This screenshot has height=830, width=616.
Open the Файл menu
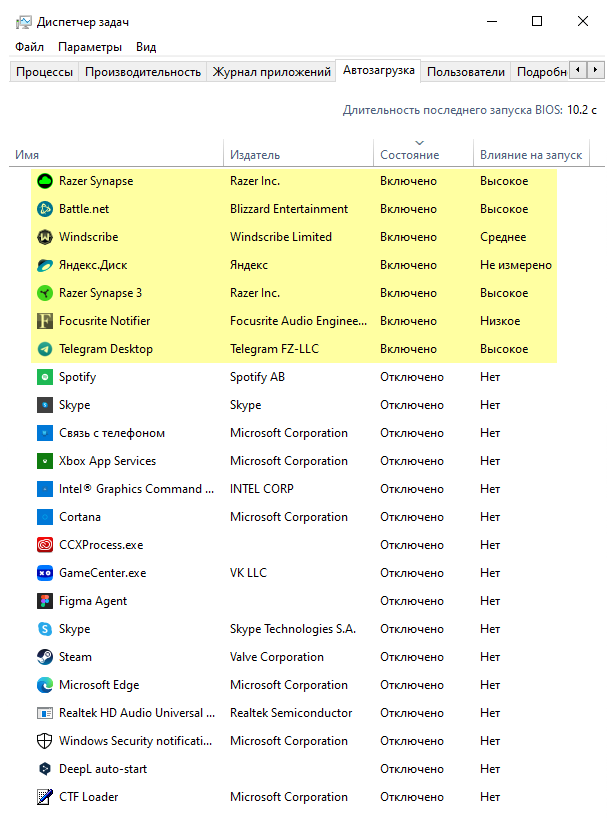(x=29, y=47)
